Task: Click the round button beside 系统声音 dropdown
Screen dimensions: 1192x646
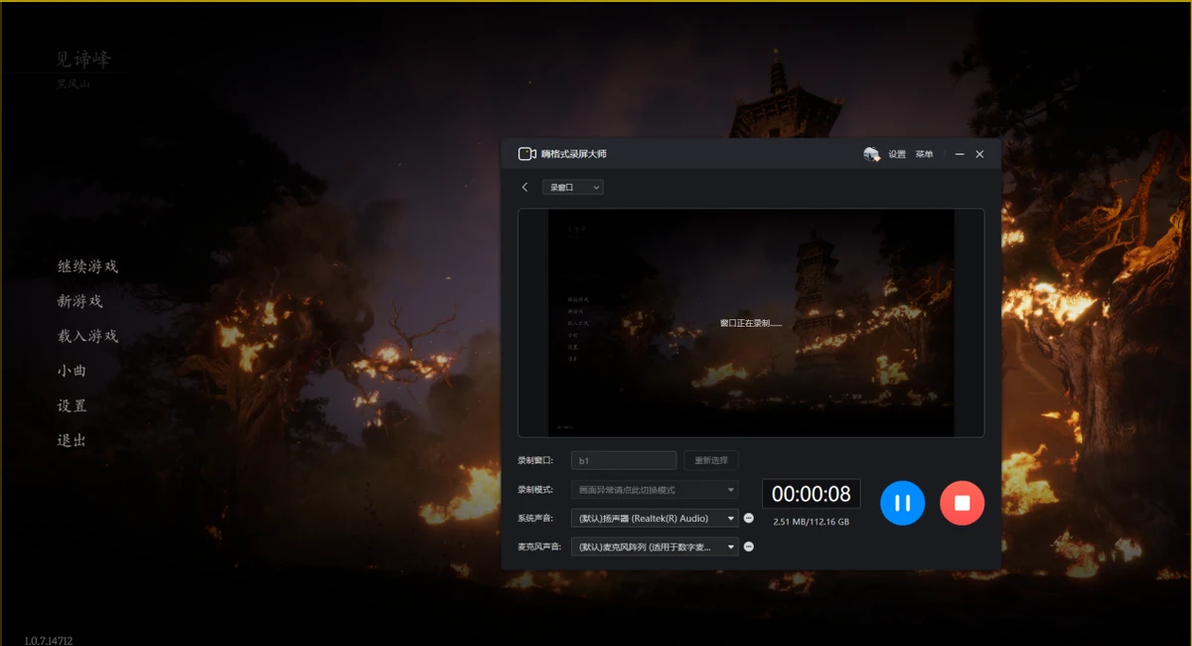Action: click(749, 518)
